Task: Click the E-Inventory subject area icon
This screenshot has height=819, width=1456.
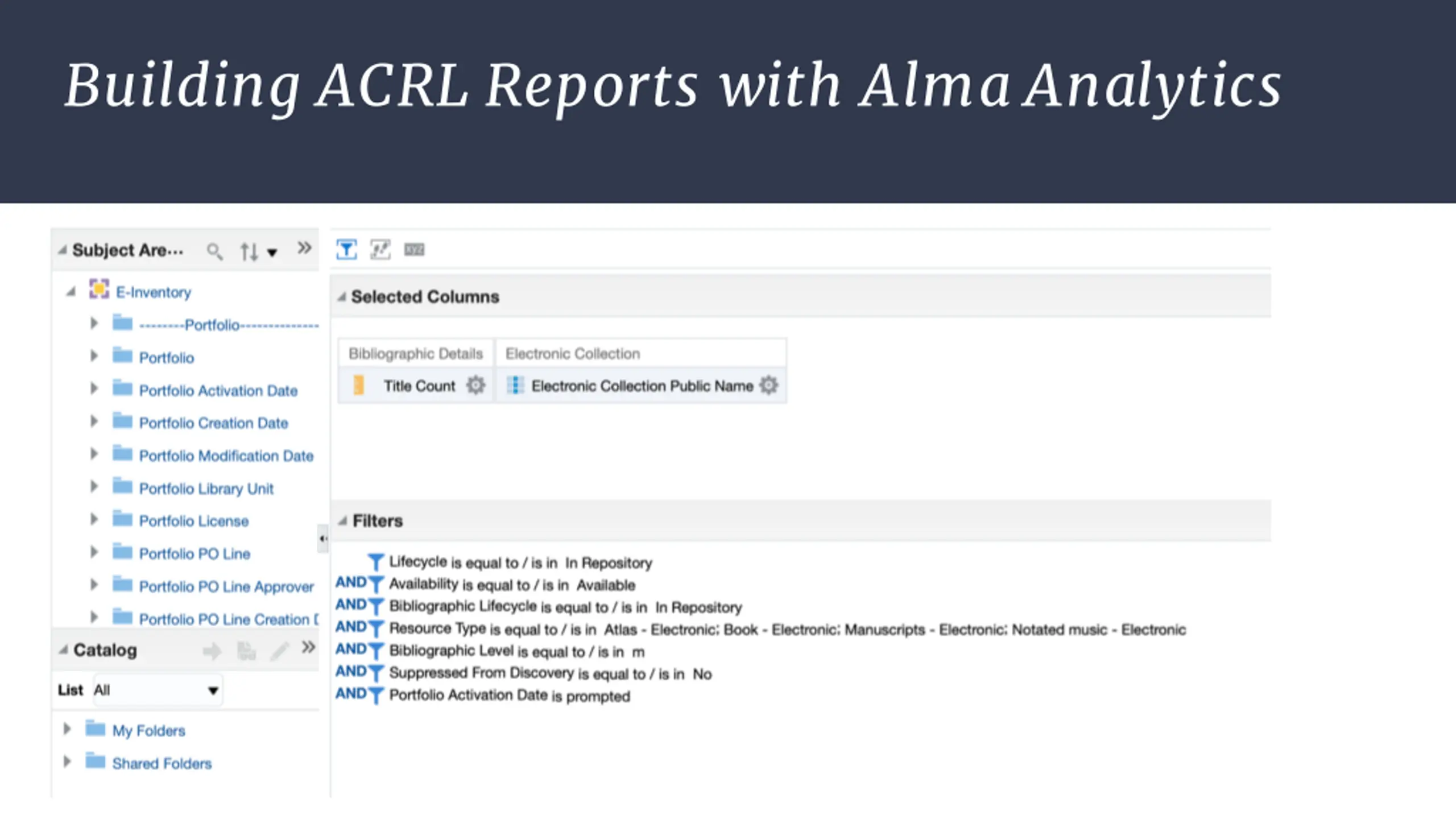Action: pos(99,289)
